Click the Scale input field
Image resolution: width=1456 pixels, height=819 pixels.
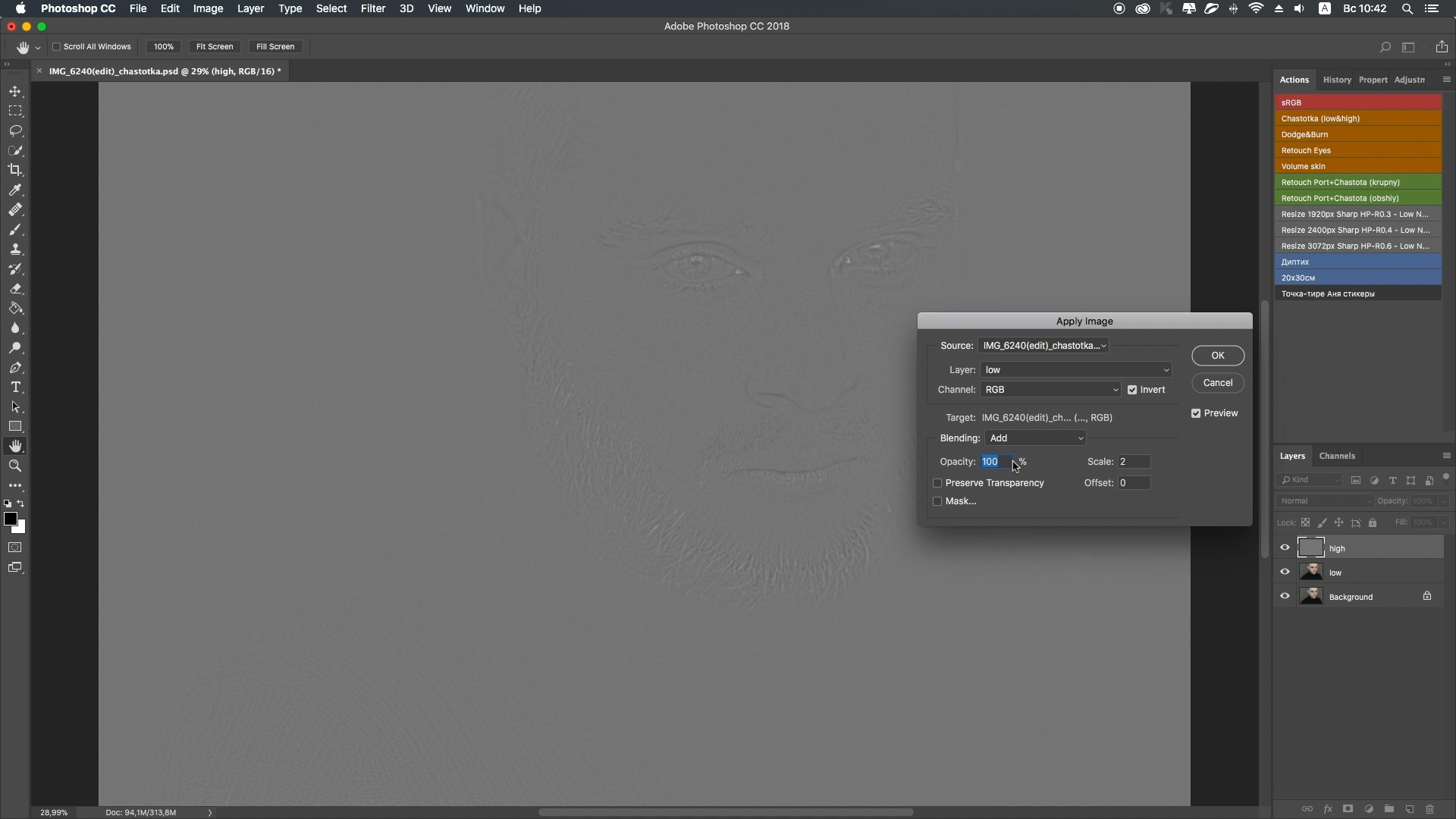[x=1134, y=462]
